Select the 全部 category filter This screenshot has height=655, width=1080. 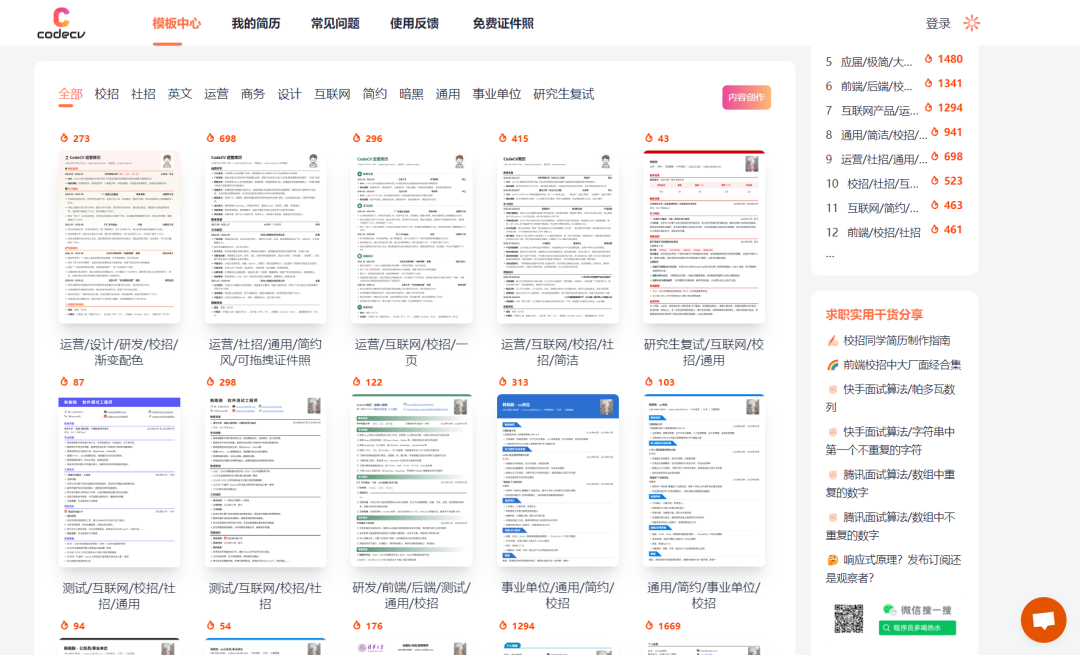[x=70, y=94]
